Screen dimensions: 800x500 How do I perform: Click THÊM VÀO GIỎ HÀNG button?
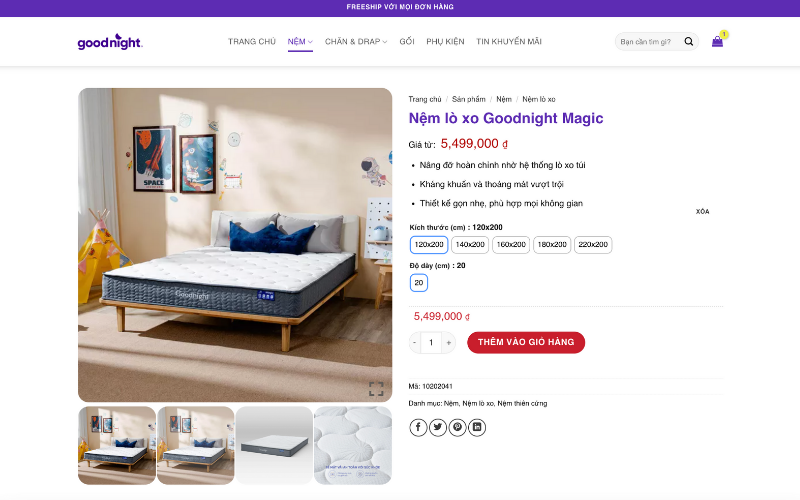526,342
